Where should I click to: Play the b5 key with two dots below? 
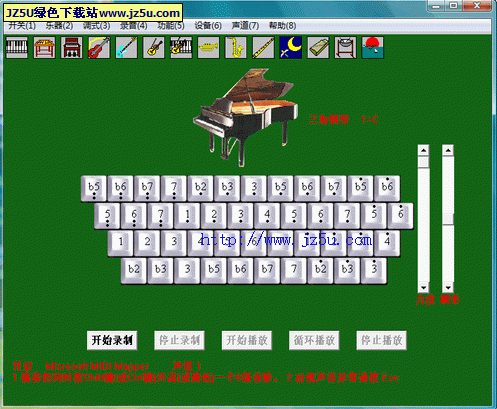click(x=94, y=189)
